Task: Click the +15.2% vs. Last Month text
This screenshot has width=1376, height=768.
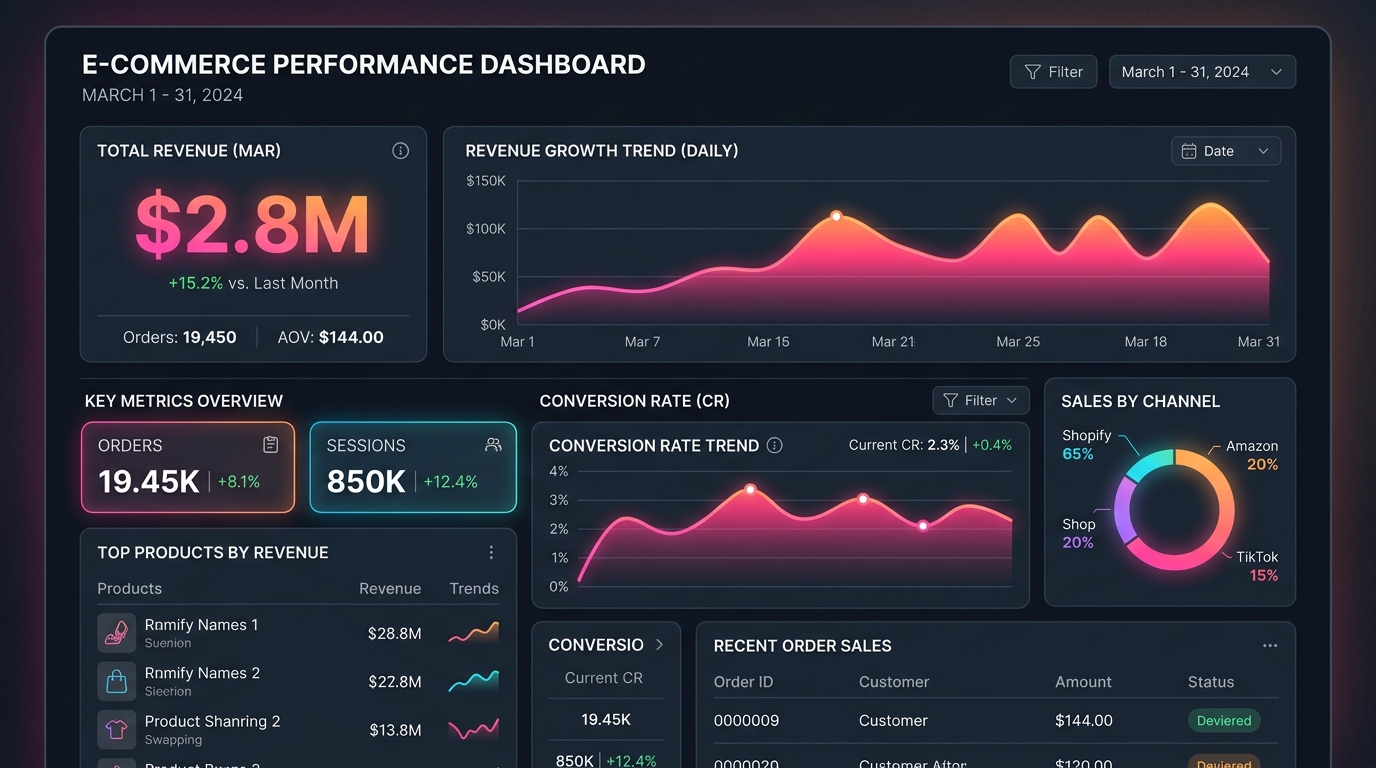Action: (253, 283)
